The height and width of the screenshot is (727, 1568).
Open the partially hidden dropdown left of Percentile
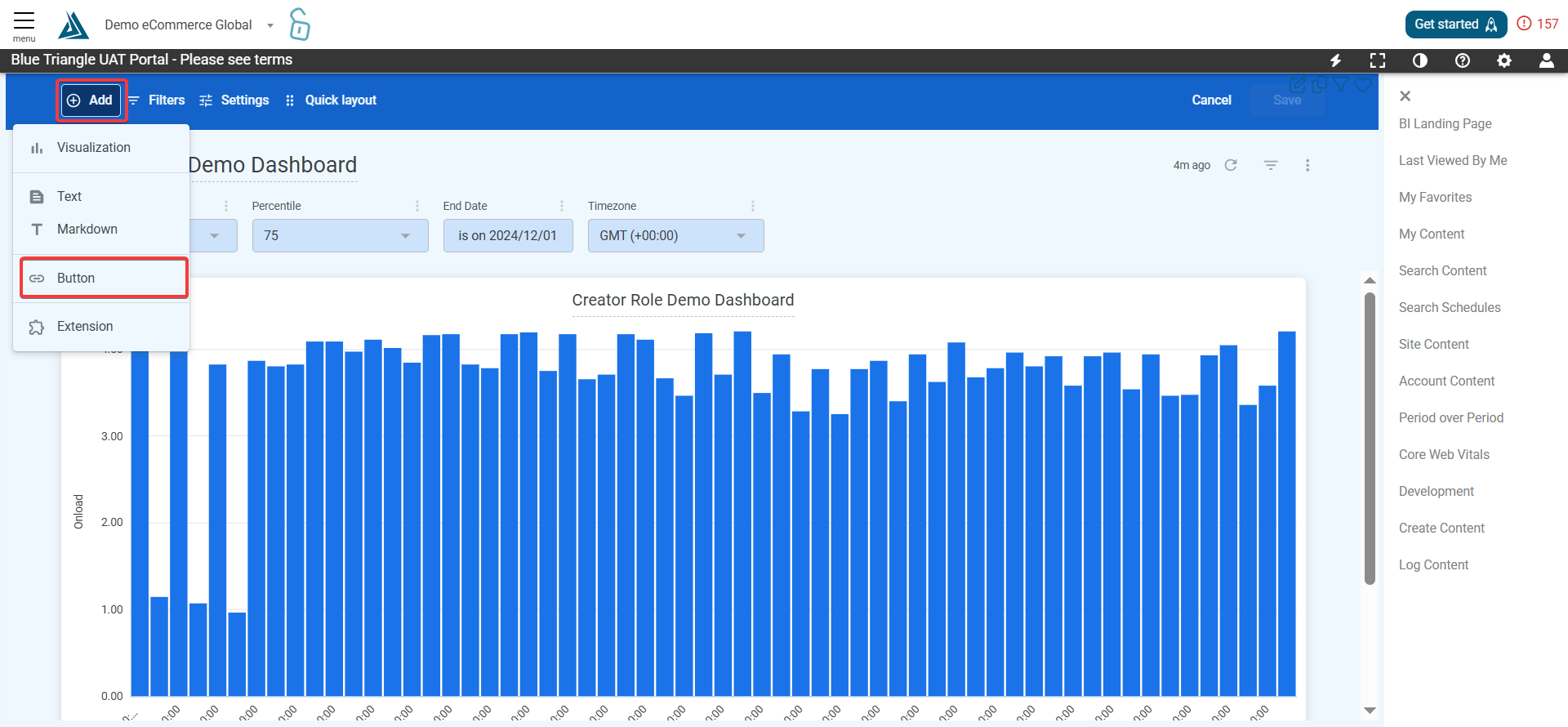(x=213, y=235)
